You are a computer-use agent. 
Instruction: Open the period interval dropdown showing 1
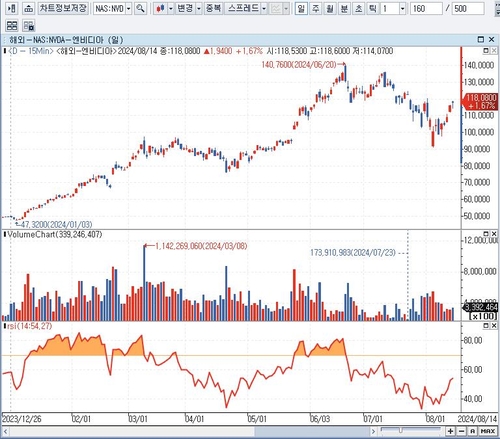click(402, 8)
